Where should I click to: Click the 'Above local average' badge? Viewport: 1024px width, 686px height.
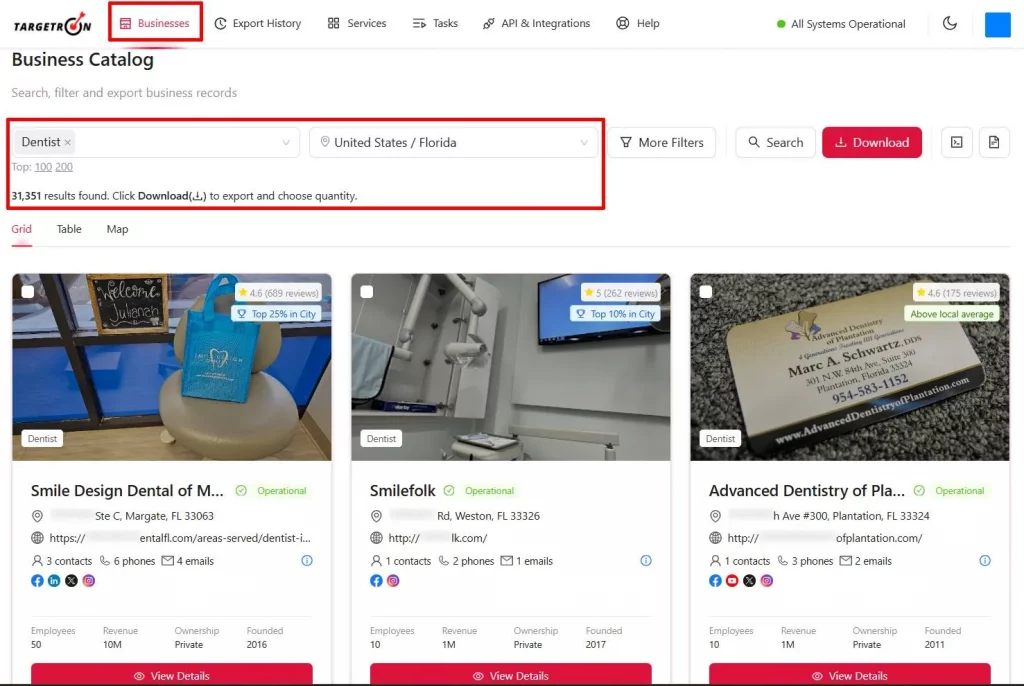pyautogui.click(x=952, y=314)
